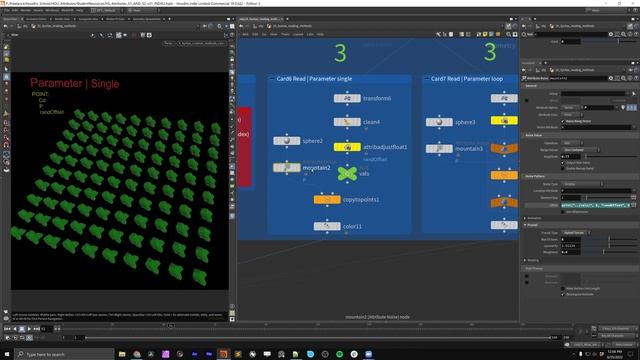640x360 pixels.
Task: Toggle the Output Raw Noise checkbox
Action: (x=563, y=162)
